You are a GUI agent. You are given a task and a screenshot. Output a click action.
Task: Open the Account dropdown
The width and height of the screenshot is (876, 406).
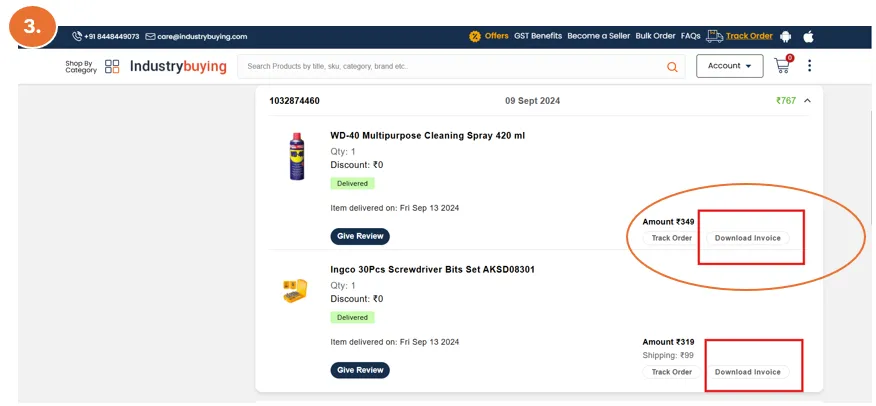[x=729, y=66]
